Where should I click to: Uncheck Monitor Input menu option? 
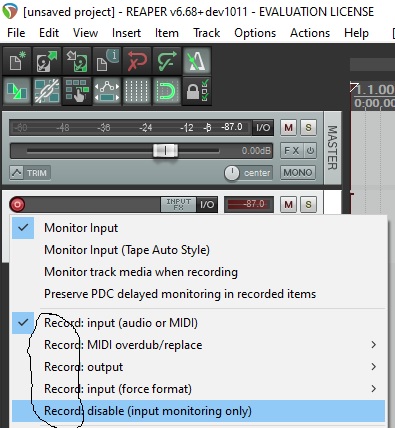point(198,228)
